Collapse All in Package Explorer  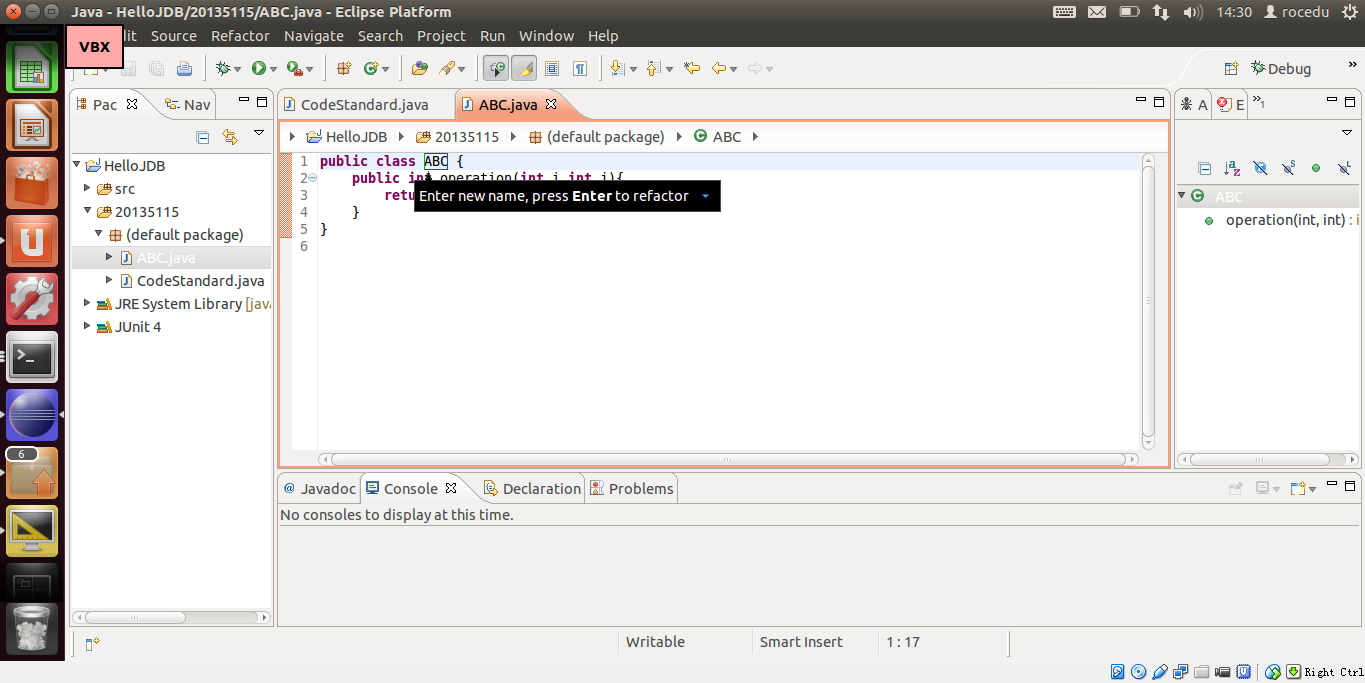click(x=203, y=137)
